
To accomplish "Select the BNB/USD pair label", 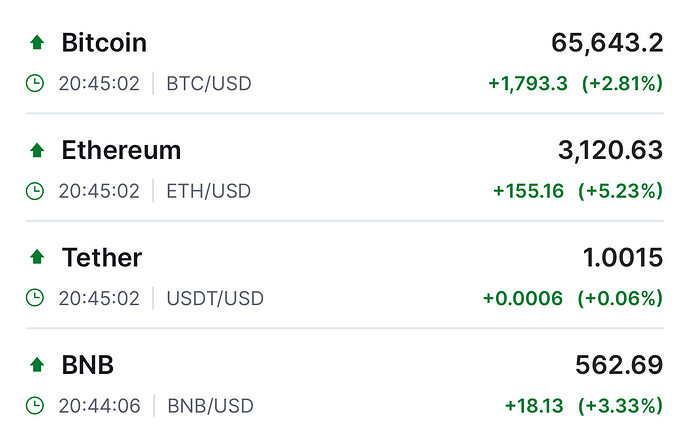I will point(210,406).
